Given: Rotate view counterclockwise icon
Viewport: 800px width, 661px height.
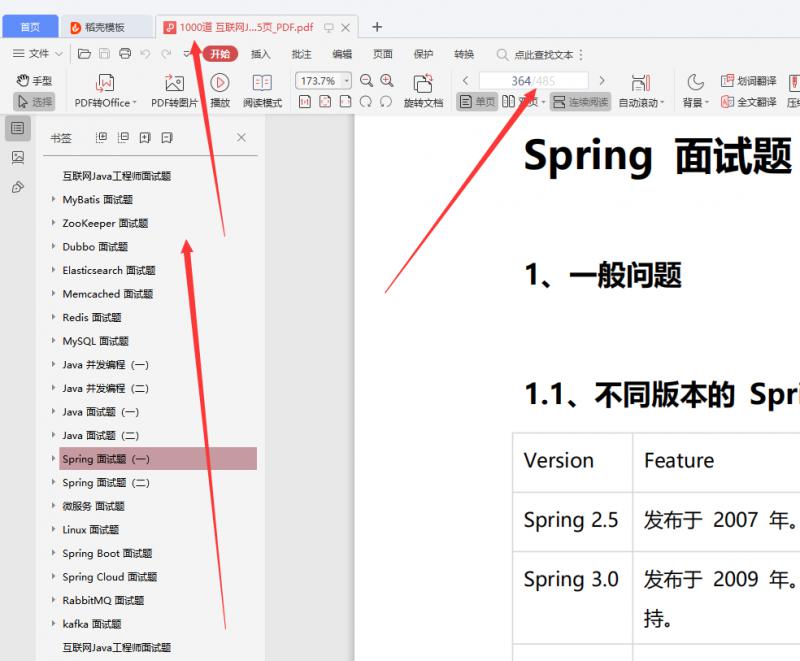Looking at the screenshot, I should tap(386, 101).
